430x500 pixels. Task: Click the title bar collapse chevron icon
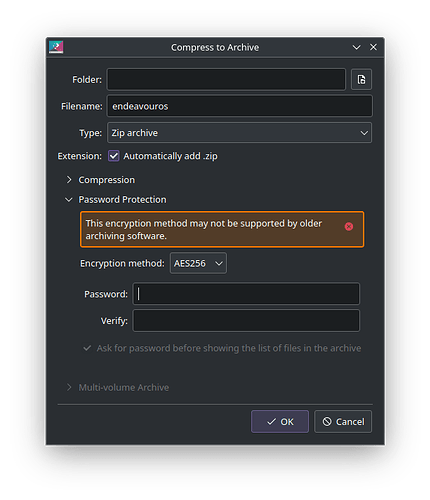point(356,47)
